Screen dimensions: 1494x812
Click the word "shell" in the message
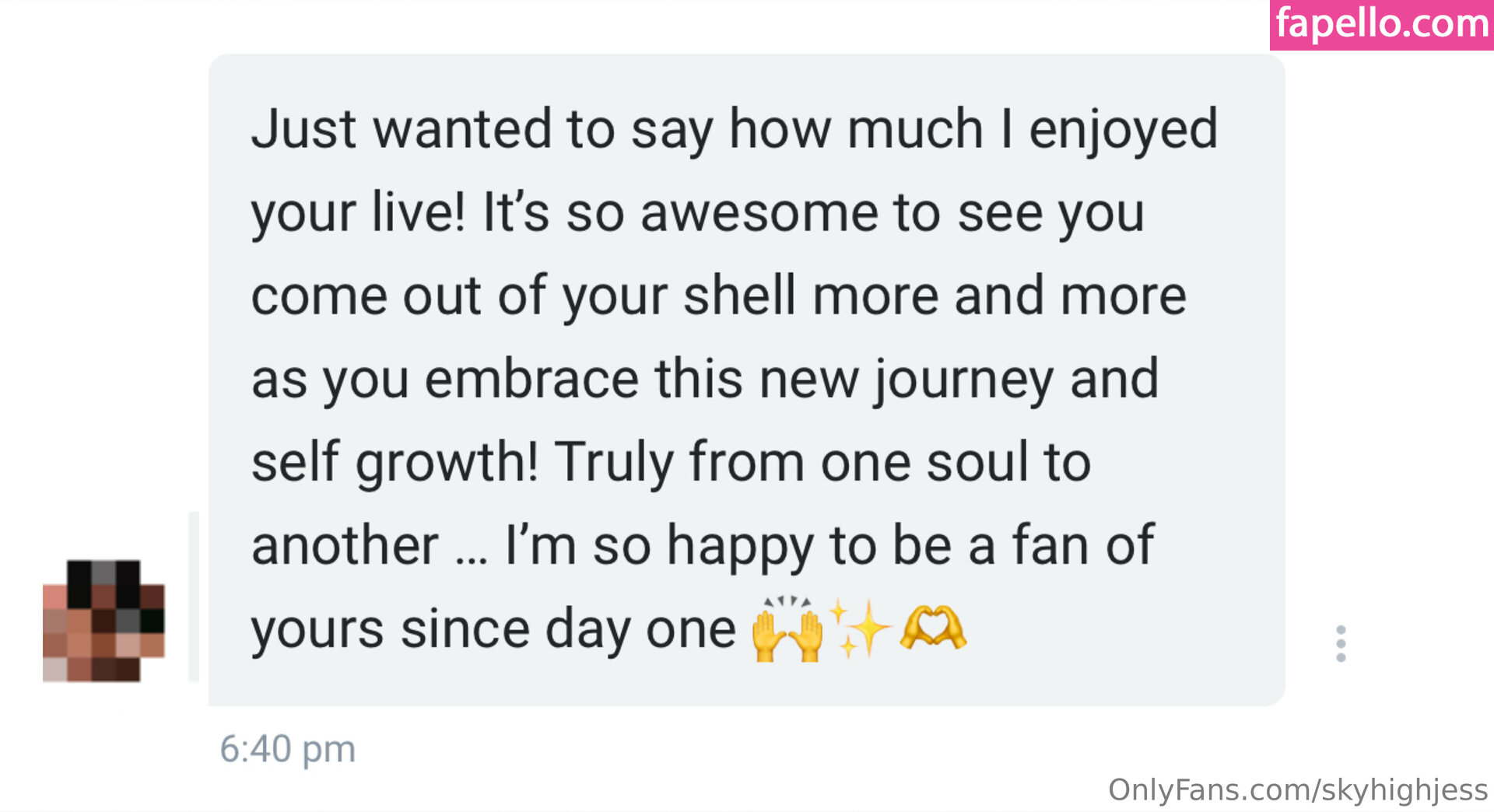[x=739, y=296]
